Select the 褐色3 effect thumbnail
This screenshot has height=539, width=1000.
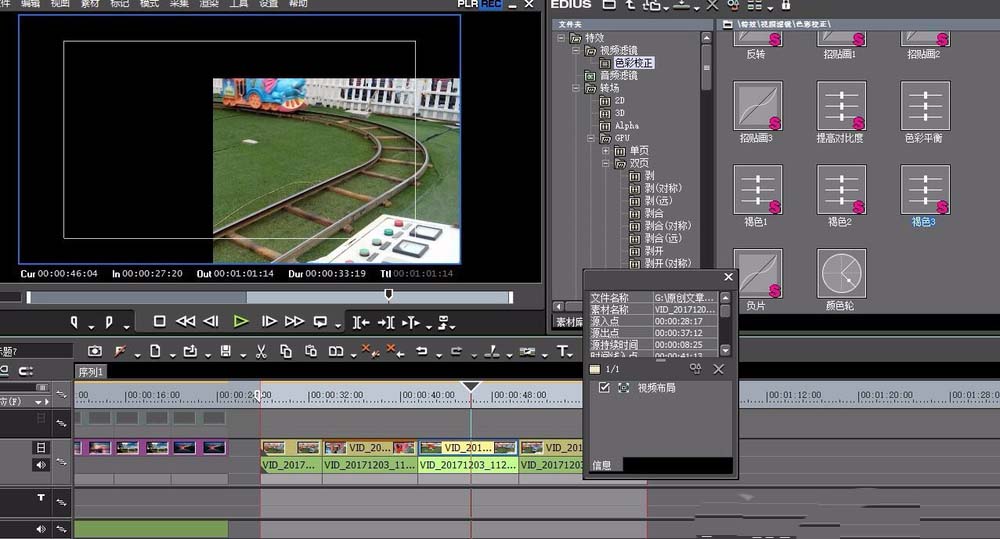click(925, 189)
